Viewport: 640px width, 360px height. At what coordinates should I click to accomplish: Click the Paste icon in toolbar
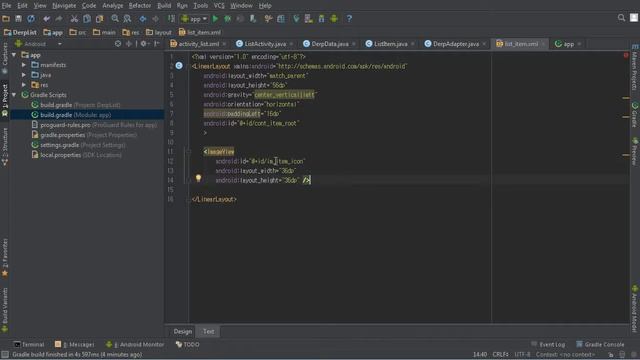coord(99,19)
